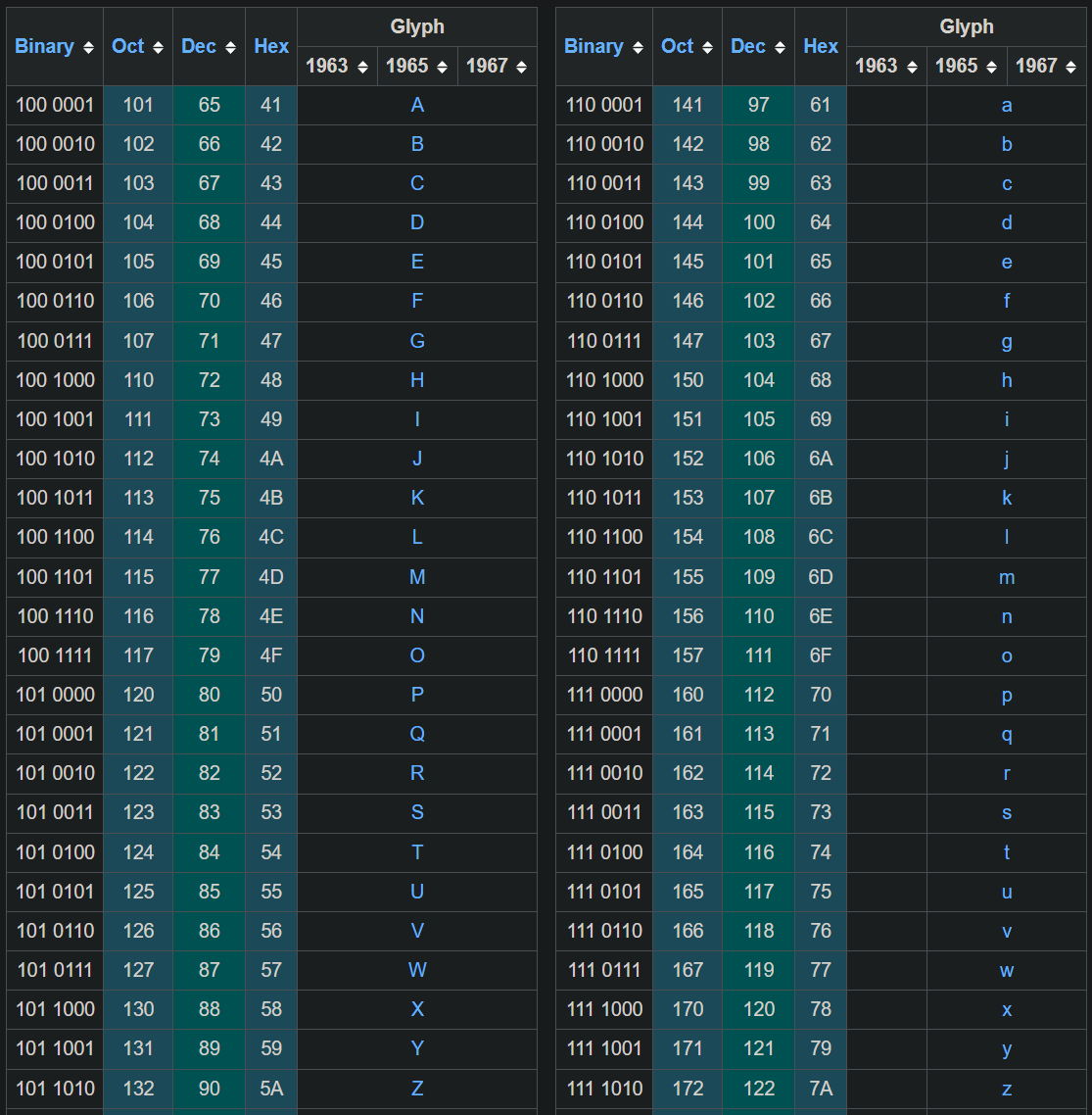Sort left table by Binary column arrows
This screenshot has width=1092, height=1115.
point(88,48)
